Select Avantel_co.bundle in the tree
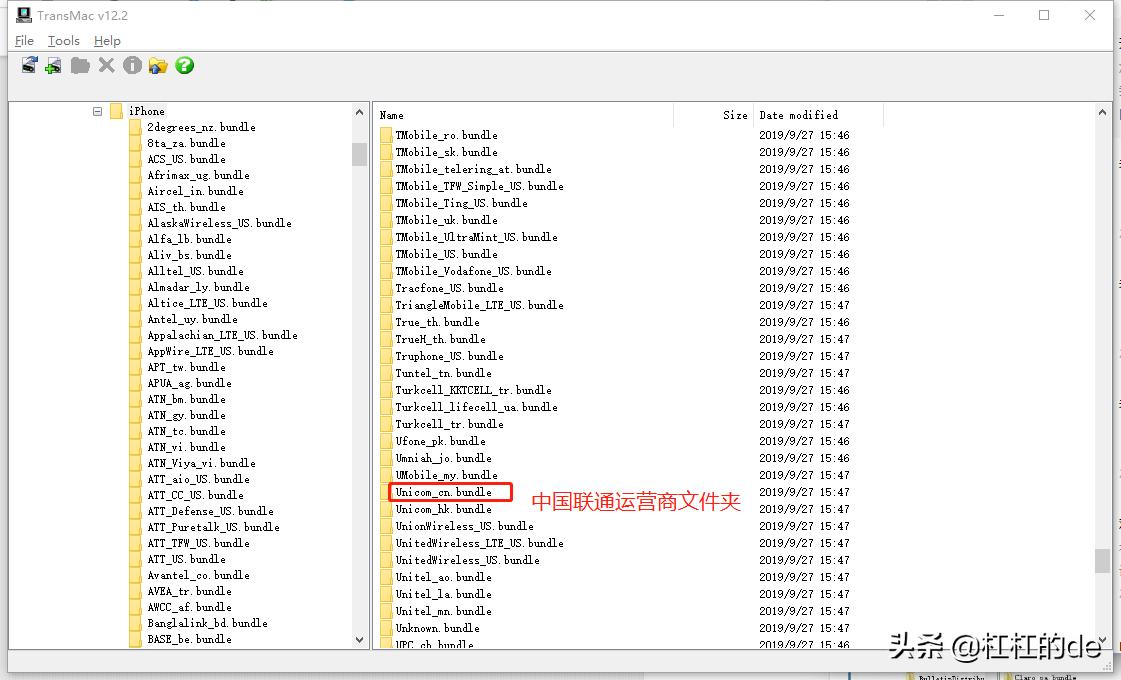 198,576
